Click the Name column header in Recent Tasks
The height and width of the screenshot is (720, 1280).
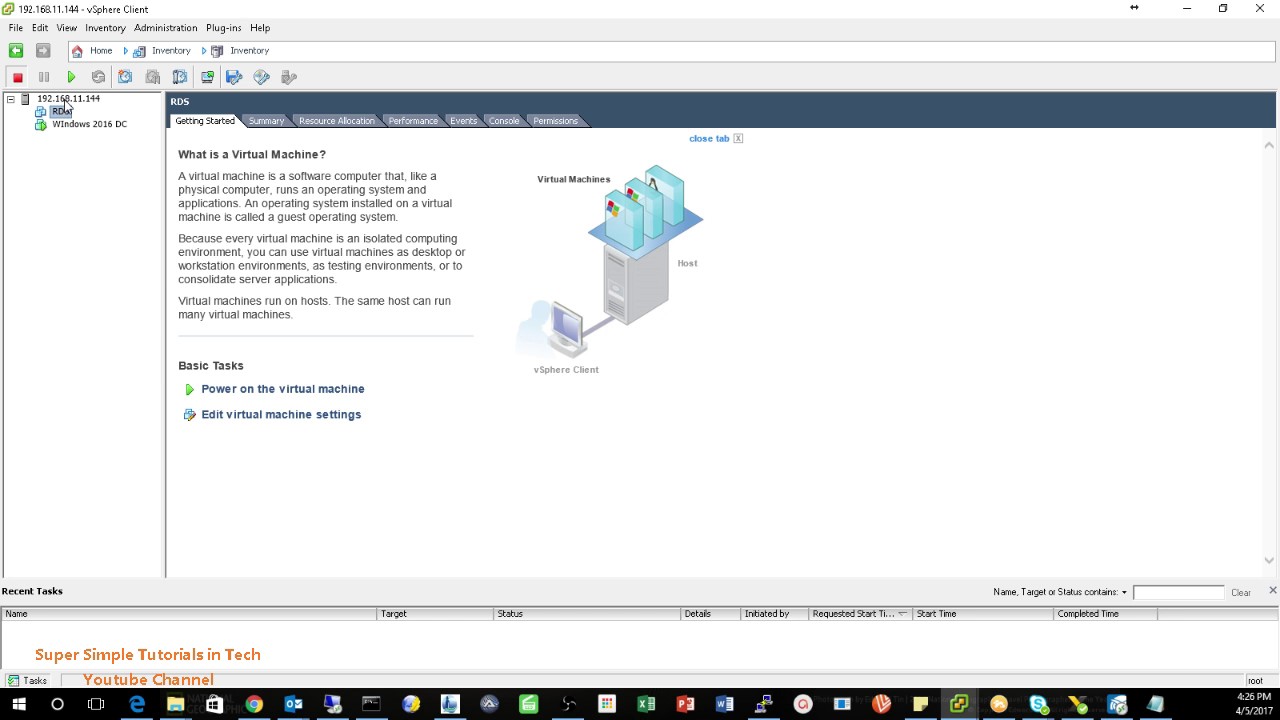(x=189, y=614)
